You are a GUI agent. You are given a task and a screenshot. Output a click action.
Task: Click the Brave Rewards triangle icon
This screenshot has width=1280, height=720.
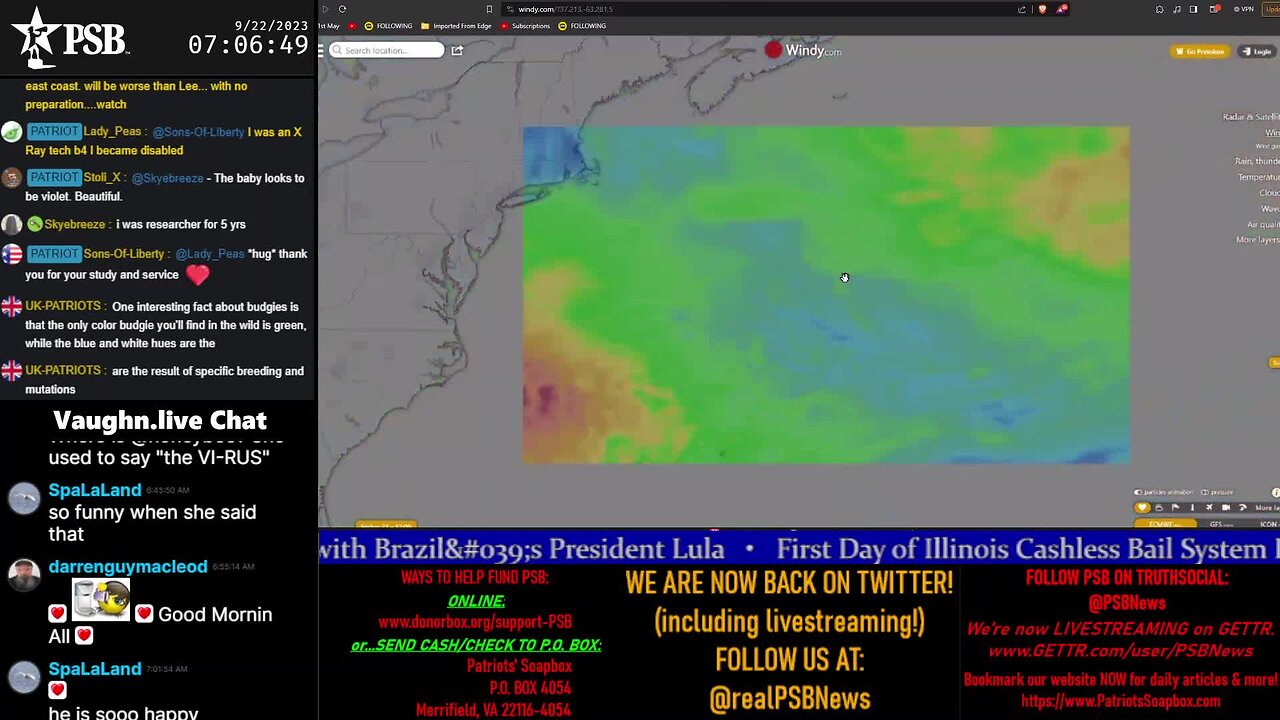click(x=1062, y=9)
